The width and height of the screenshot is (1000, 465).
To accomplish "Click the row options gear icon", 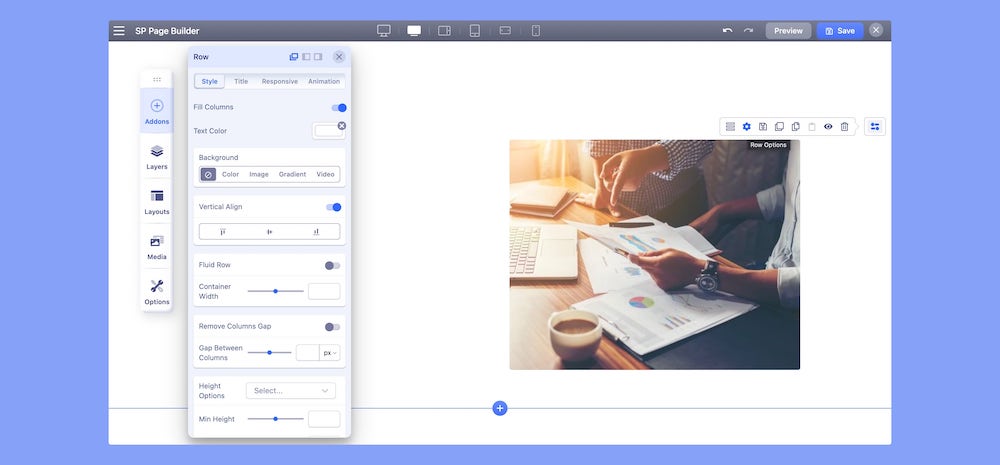I will [x=746, y=127].
